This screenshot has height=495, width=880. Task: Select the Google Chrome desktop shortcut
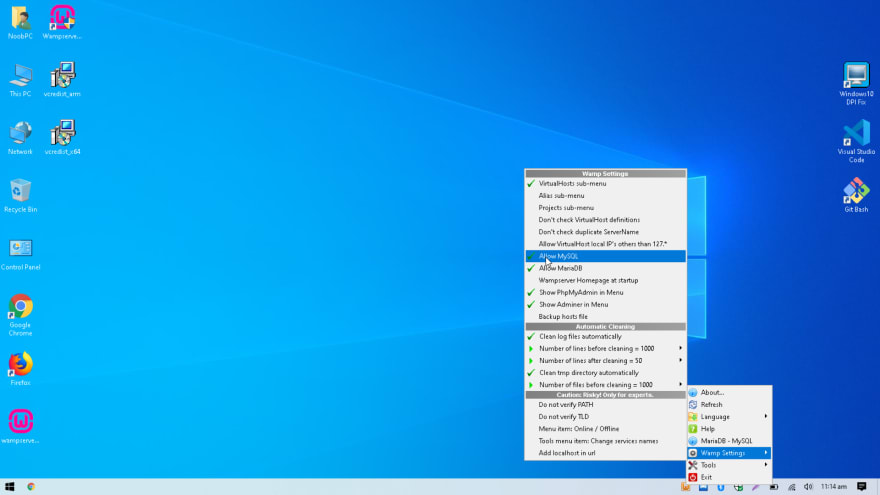20,315
